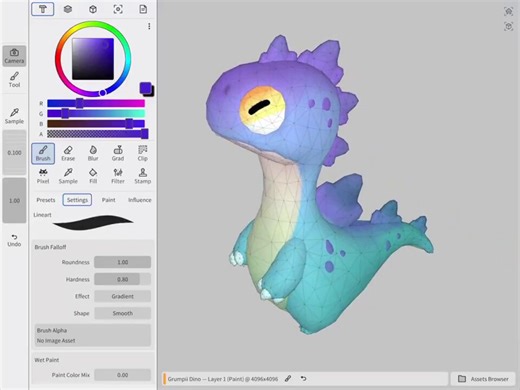Click the purple primary color swatch

pos(145,88)
